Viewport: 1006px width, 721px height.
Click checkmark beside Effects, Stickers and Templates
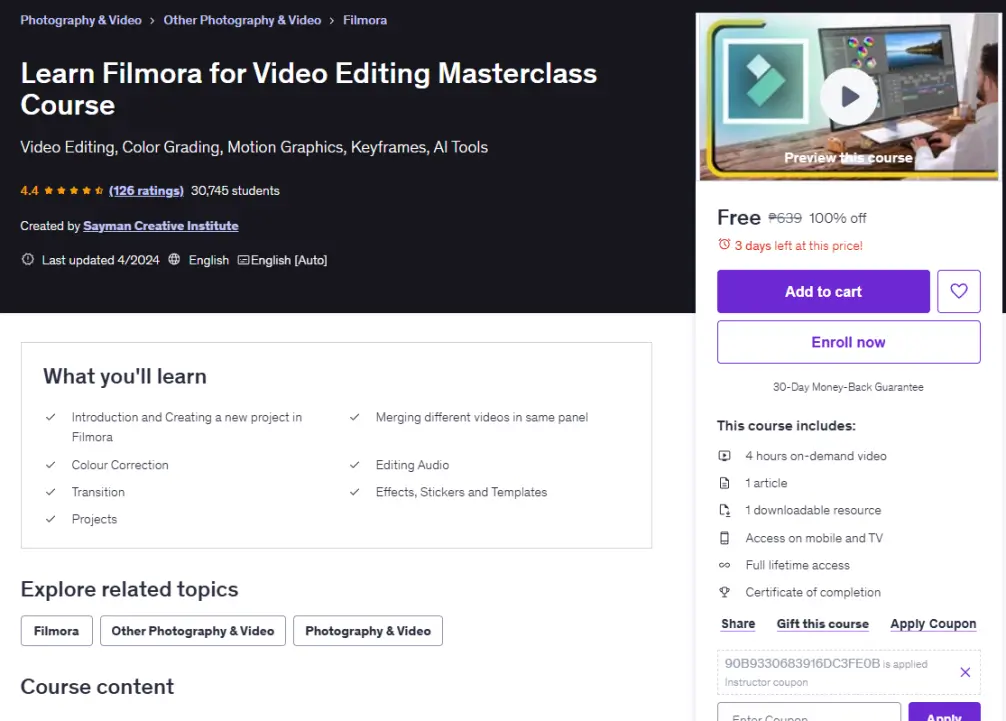(x=354, y=492)
